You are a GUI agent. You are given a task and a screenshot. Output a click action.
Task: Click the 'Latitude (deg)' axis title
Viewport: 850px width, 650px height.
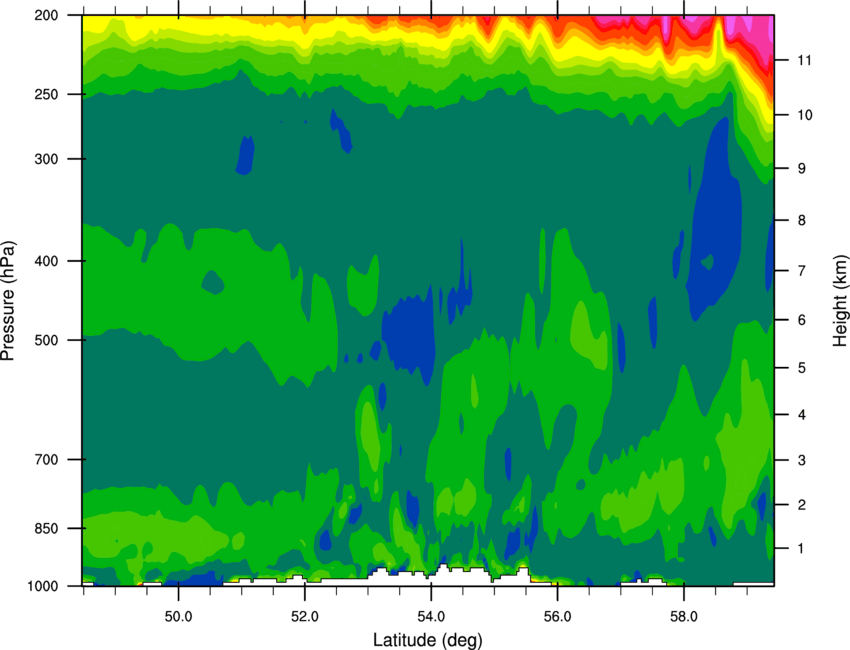click(x=427, y=640)
